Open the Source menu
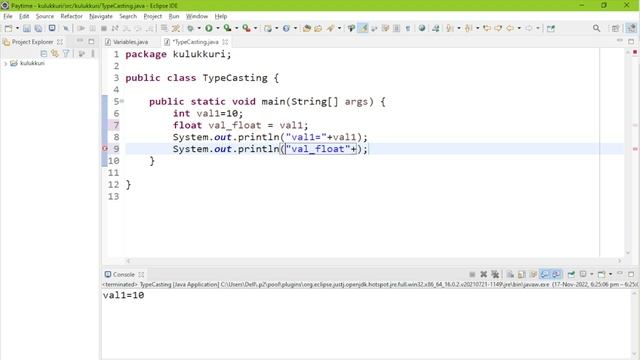The height and width of the screenshot is (360, 640). 44,16
